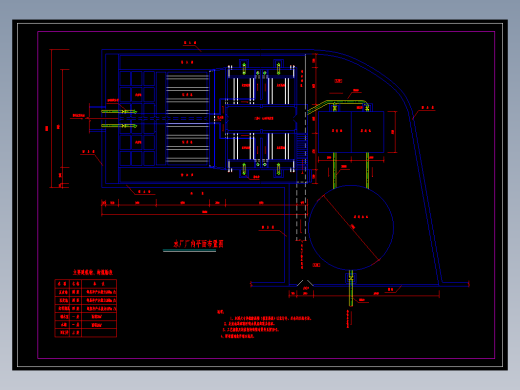Screen dimensions: 520x390
Task: Click the upper yellow-green inlet pipe arrow
Action: click(119, 112)
